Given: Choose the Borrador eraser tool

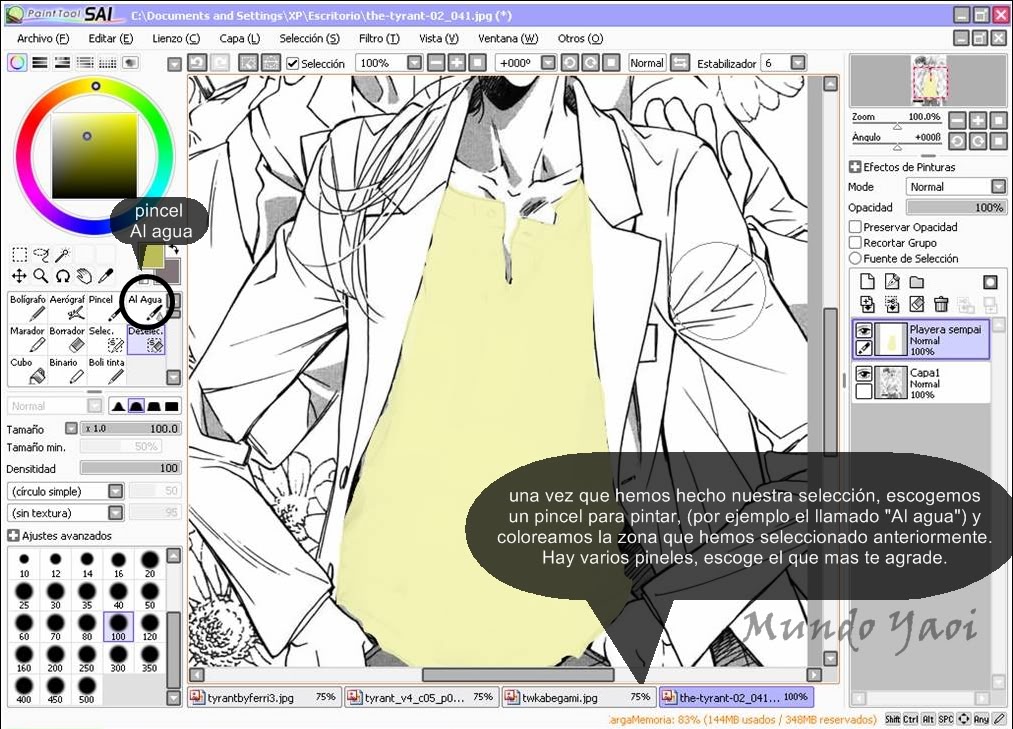Looking at the screenshot, I should click(x=67, y=339).
